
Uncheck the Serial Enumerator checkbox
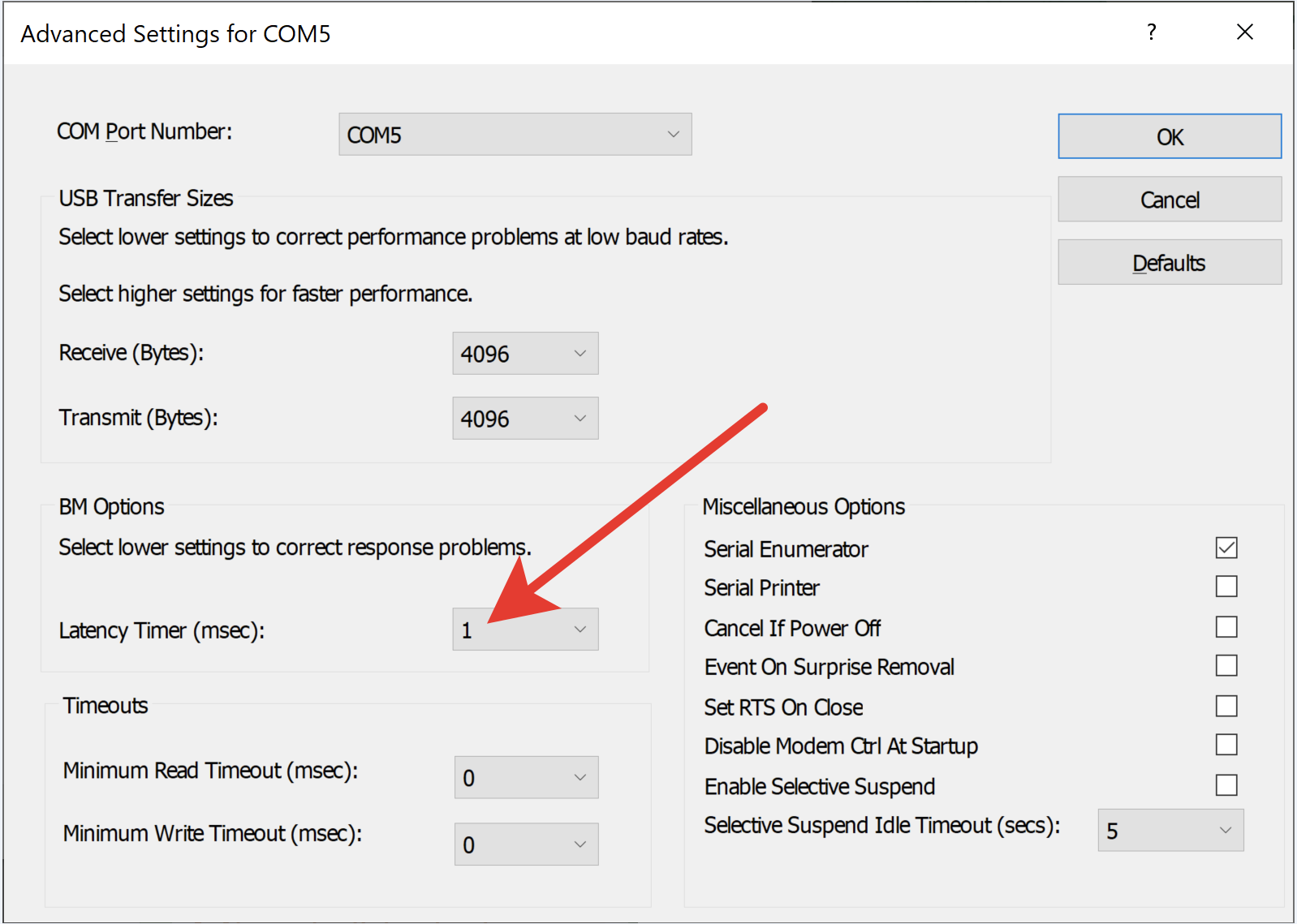(x=1226, y=548)
